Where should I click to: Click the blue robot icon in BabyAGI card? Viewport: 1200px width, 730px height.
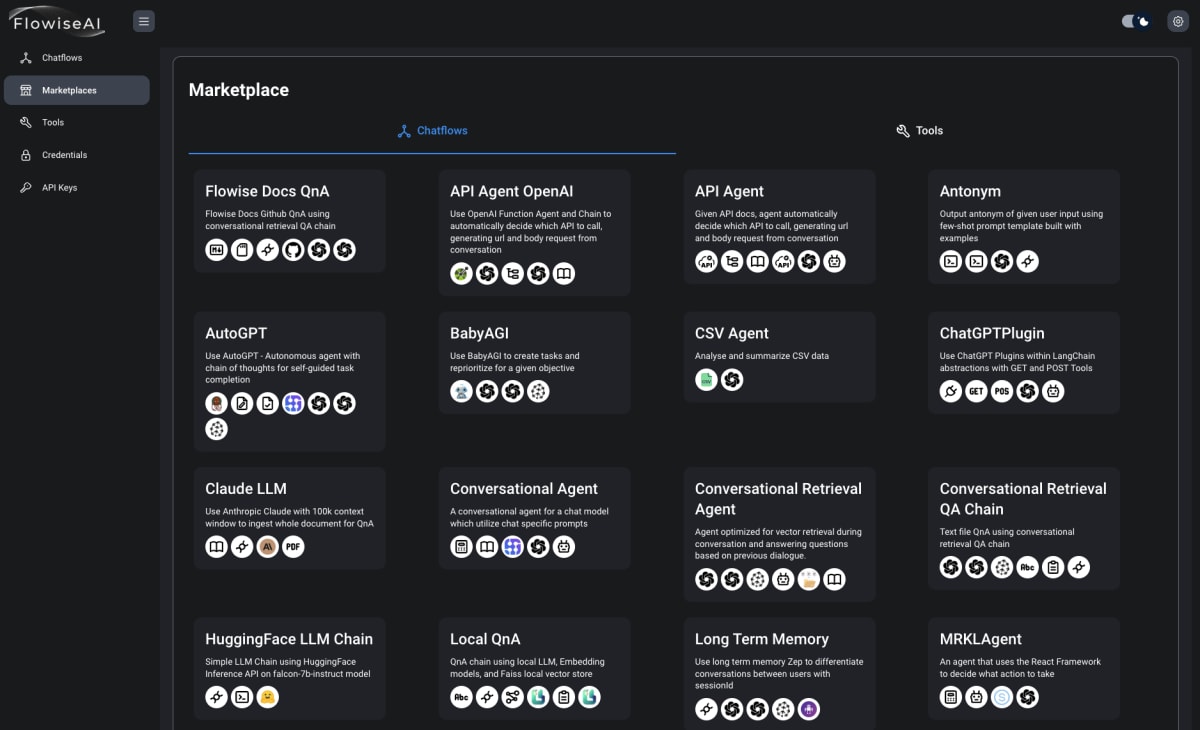point(461,392)
